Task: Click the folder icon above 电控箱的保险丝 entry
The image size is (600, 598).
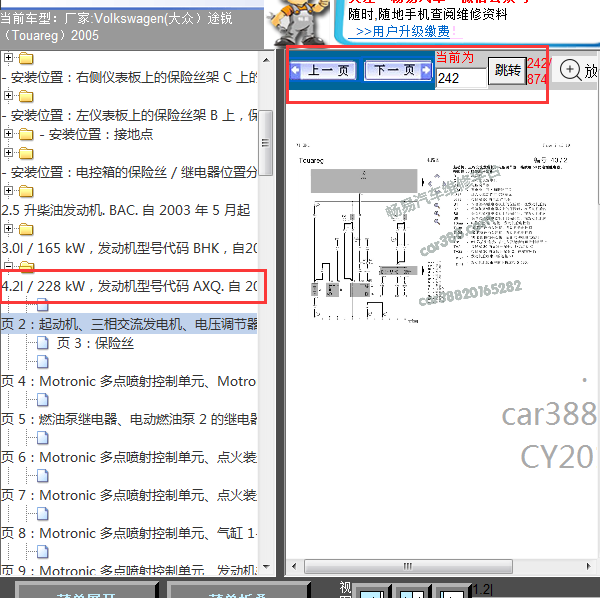Action: coord(26,153)
